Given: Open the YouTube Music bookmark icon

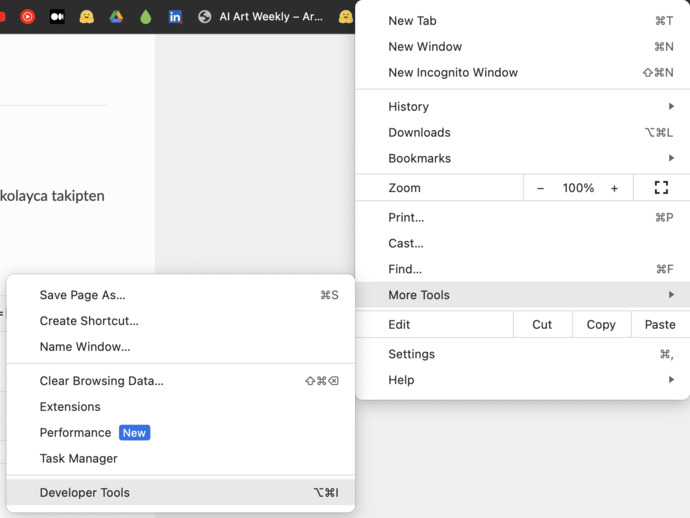Looking at the screenshot, I should point(27,17).
